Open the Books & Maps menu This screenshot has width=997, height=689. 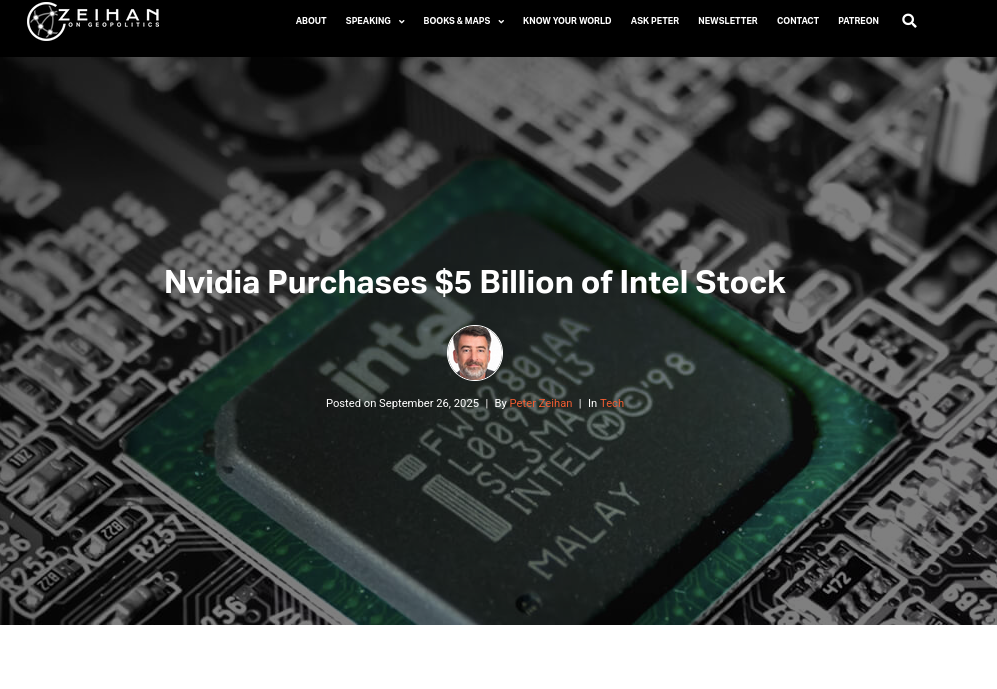457,21
